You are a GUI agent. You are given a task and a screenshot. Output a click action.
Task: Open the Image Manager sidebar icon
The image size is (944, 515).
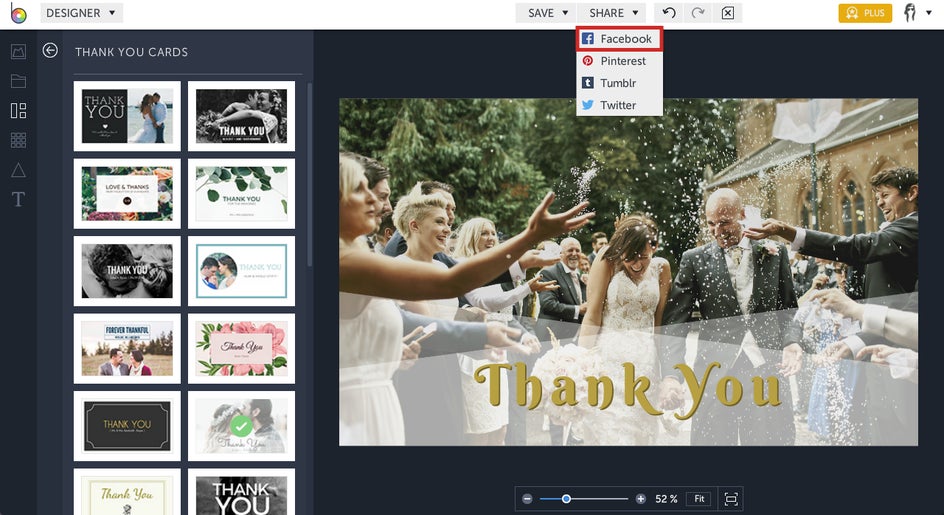(x=18, y=52)
